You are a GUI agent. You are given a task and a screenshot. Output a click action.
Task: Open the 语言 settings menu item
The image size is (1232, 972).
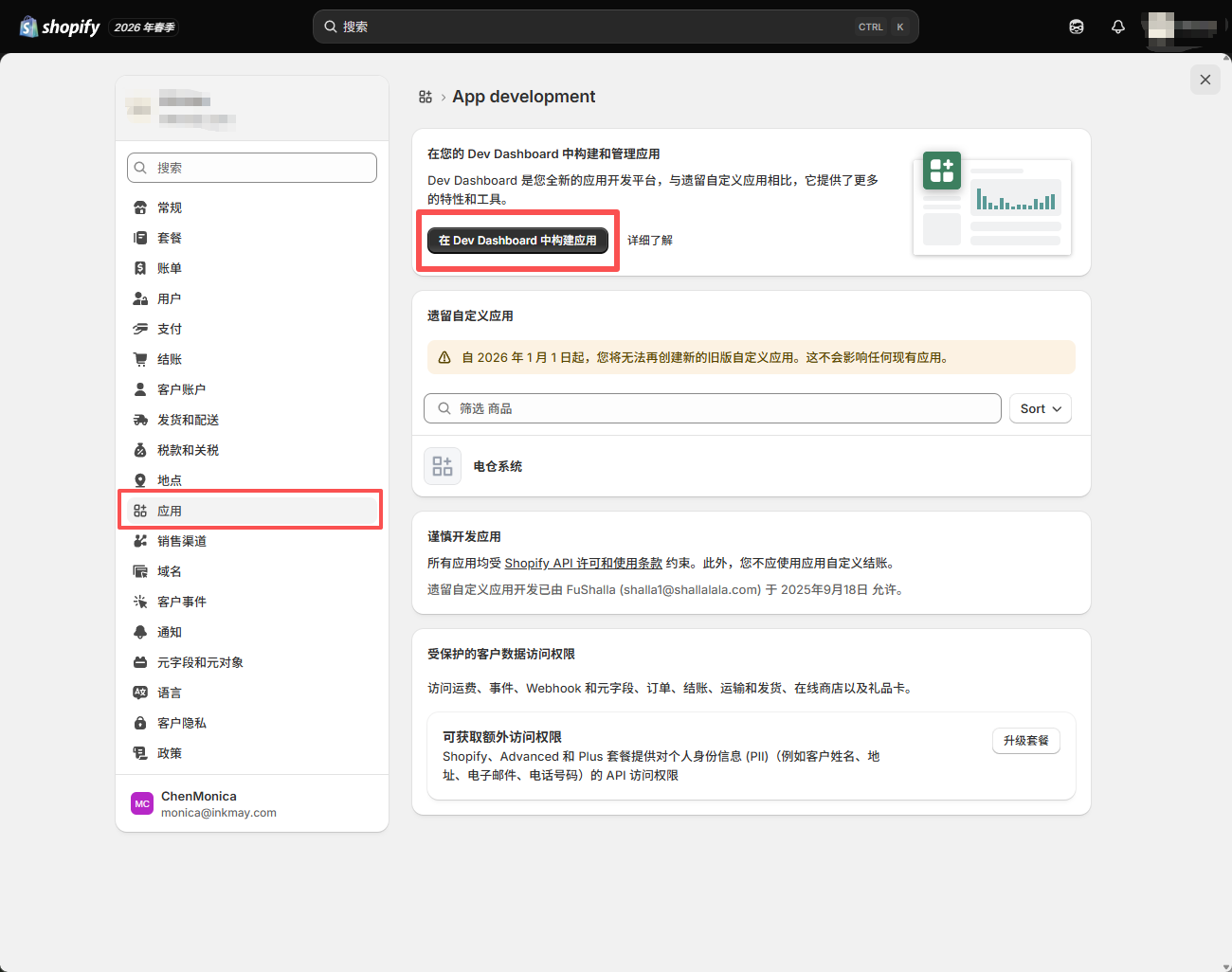click(252, 693)
